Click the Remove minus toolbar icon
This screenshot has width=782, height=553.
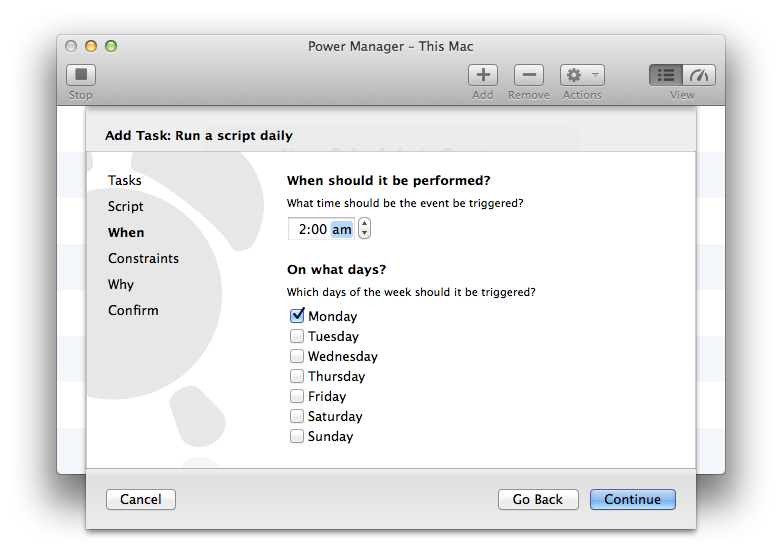coord(529,75)
